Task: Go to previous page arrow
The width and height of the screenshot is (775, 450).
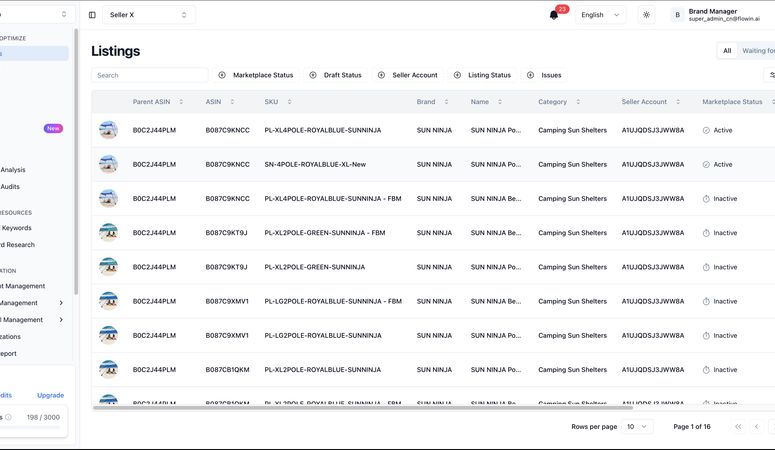Action: tap(756, 426)
